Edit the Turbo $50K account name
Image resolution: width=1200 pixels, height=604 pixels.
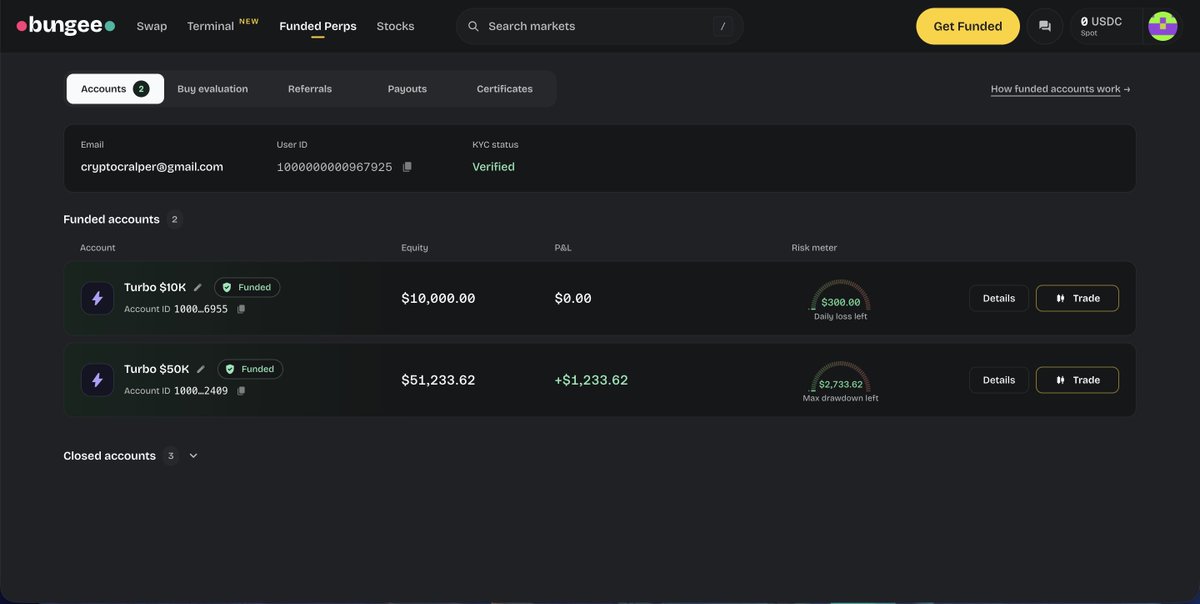coord(201,369)
